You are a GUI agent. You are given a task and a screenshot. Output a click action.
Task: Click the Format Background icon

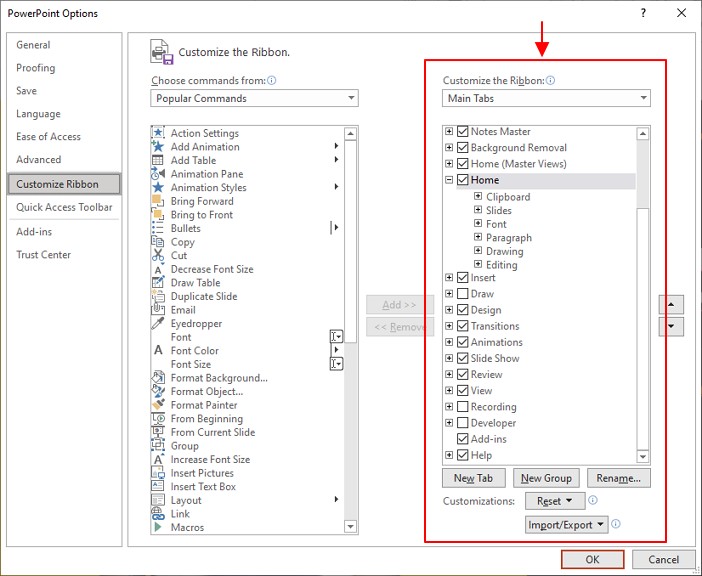[158, 378]
